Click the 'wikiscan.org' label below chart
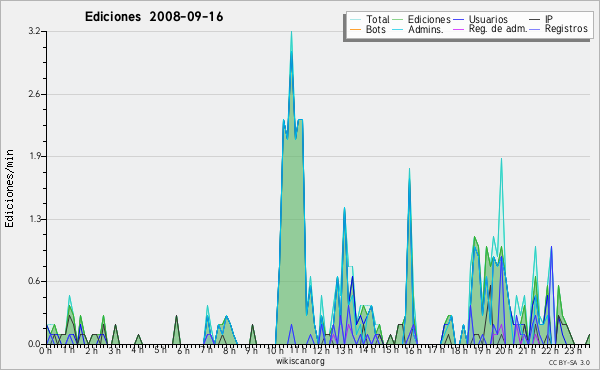Image resolution: width=600 pixels, height=370 pixels. (x=300, y=361)
